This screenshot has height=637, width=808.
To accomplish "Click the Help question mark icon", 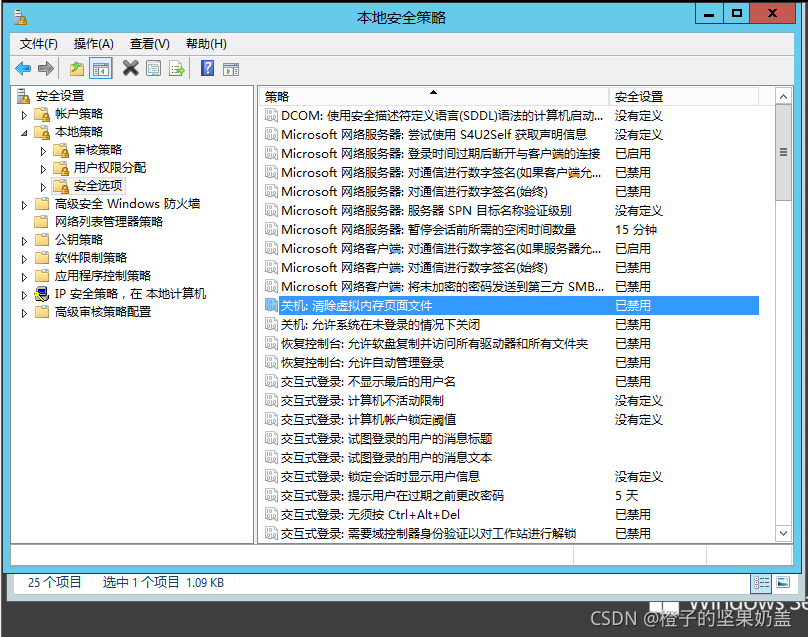I will [207, 68].
